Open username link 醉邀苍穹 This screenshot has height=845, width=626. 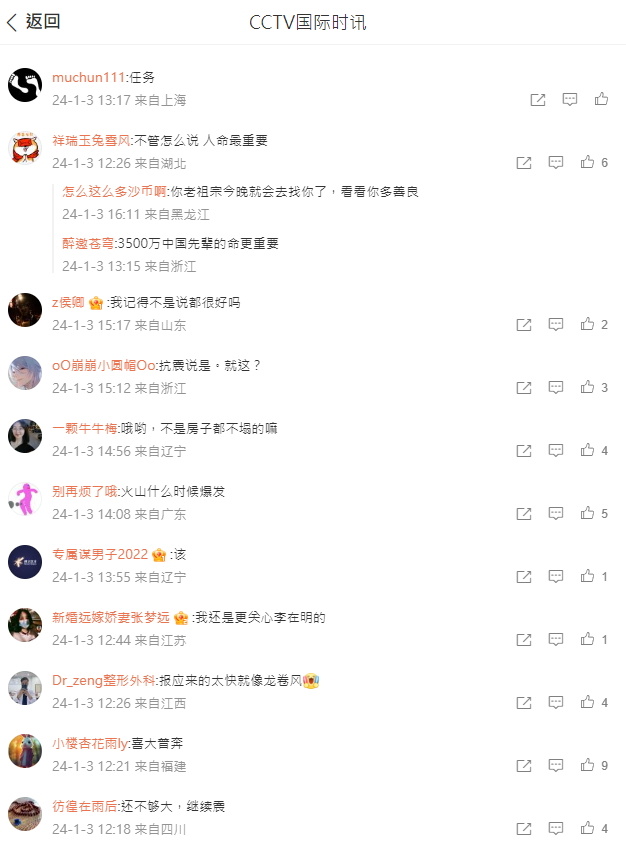pyautogui.click(x=88, y=243)
